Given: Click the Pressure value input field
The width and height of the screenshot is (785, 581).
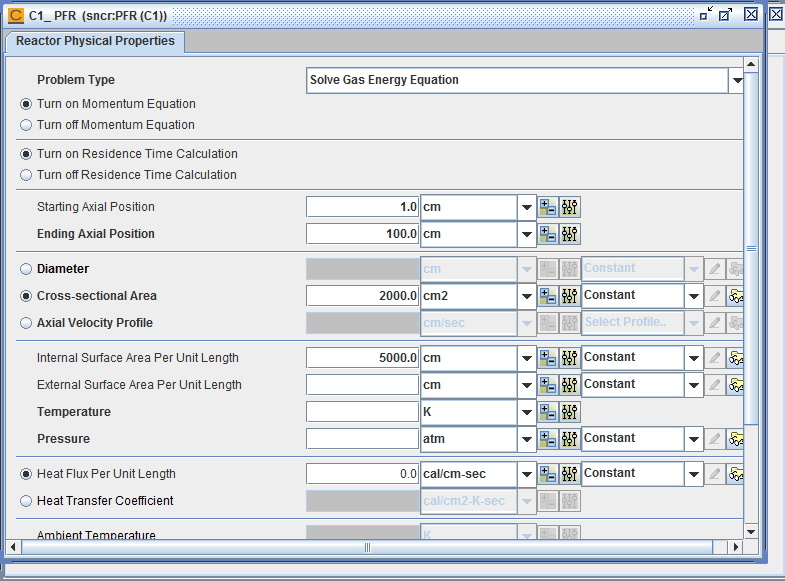Looking at the screenshot, I should pyautogui.click(x=362, y=439).
